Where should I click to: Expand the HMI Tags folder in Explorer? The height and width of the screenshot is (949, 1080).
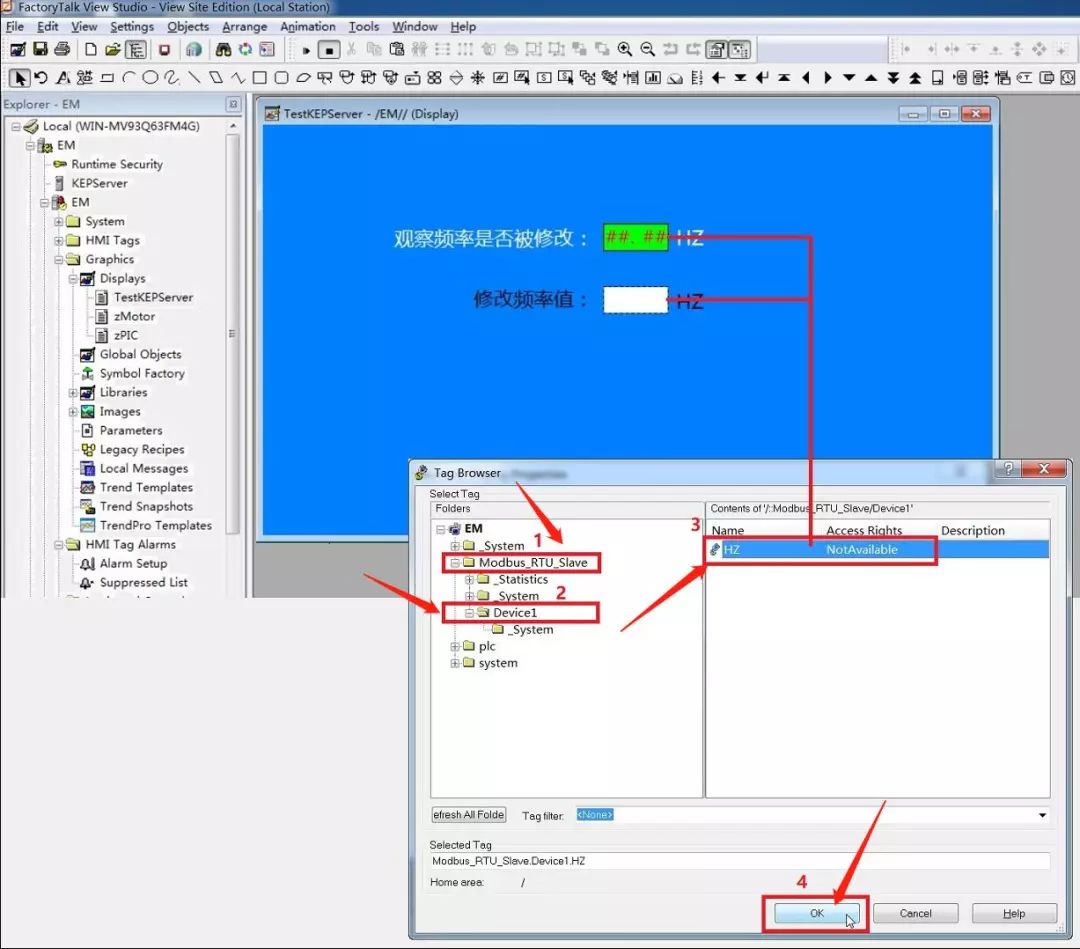click(59, 240)
